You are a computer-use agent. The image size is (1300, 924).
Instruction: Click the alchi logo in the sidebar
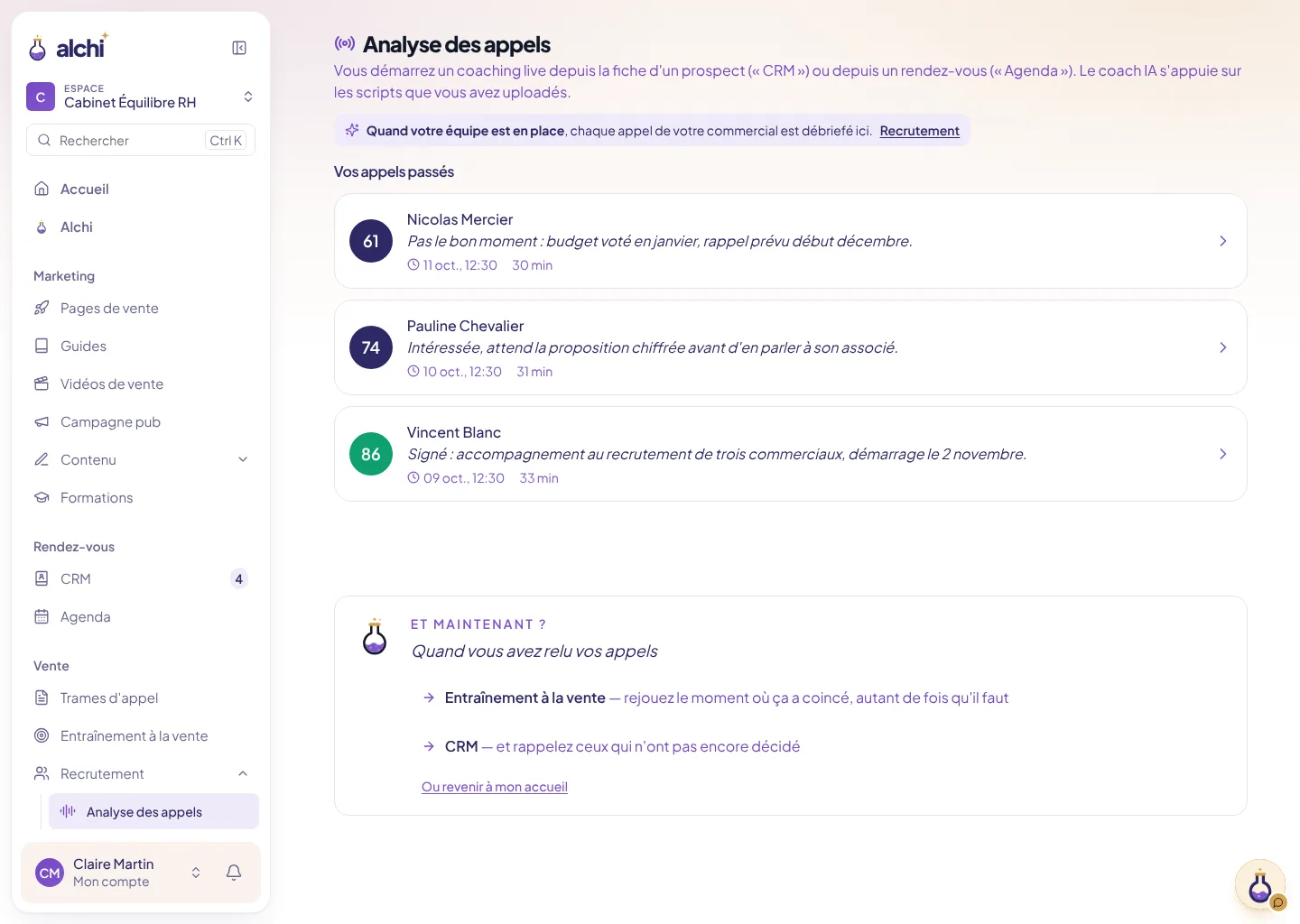(69, 47)
